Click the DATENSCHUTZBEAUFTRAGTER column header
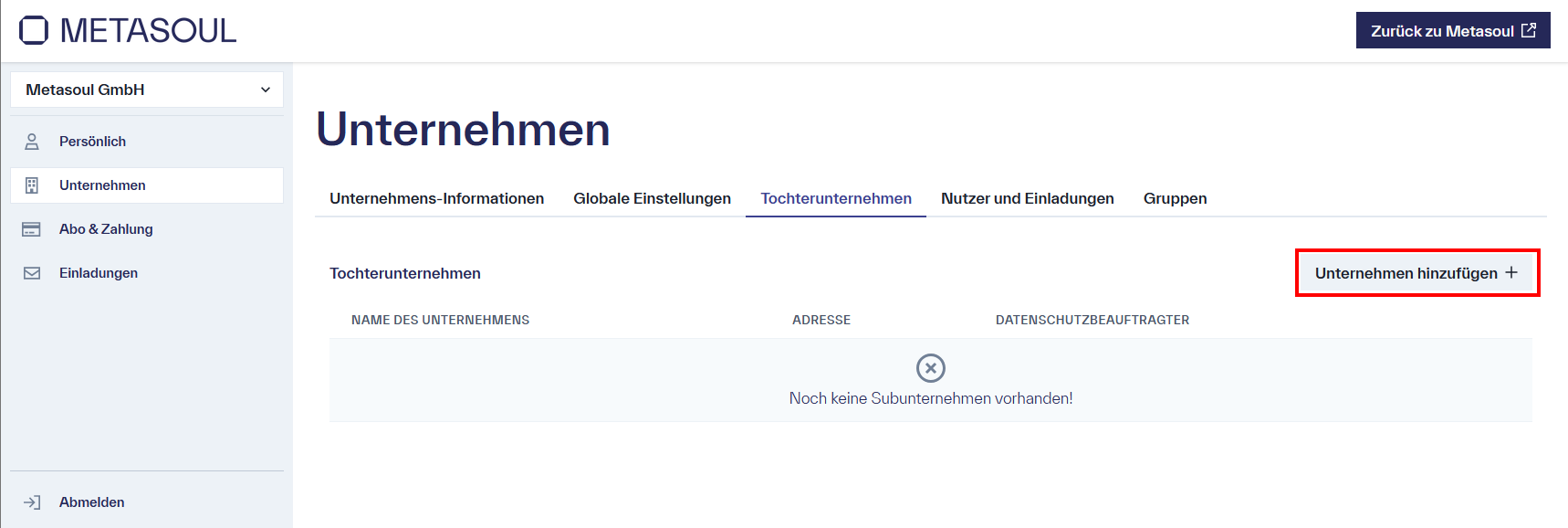1568x528 pixels. [1092, 320]
